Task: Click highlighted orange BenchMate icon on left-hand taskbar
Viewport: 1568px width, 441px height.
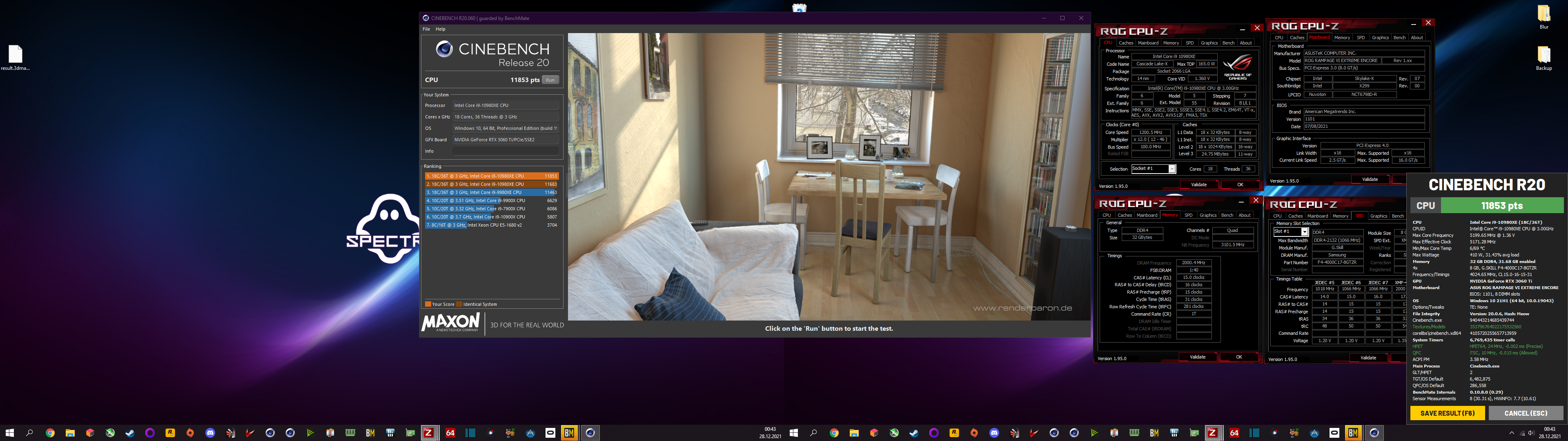Action: (569, 433)
